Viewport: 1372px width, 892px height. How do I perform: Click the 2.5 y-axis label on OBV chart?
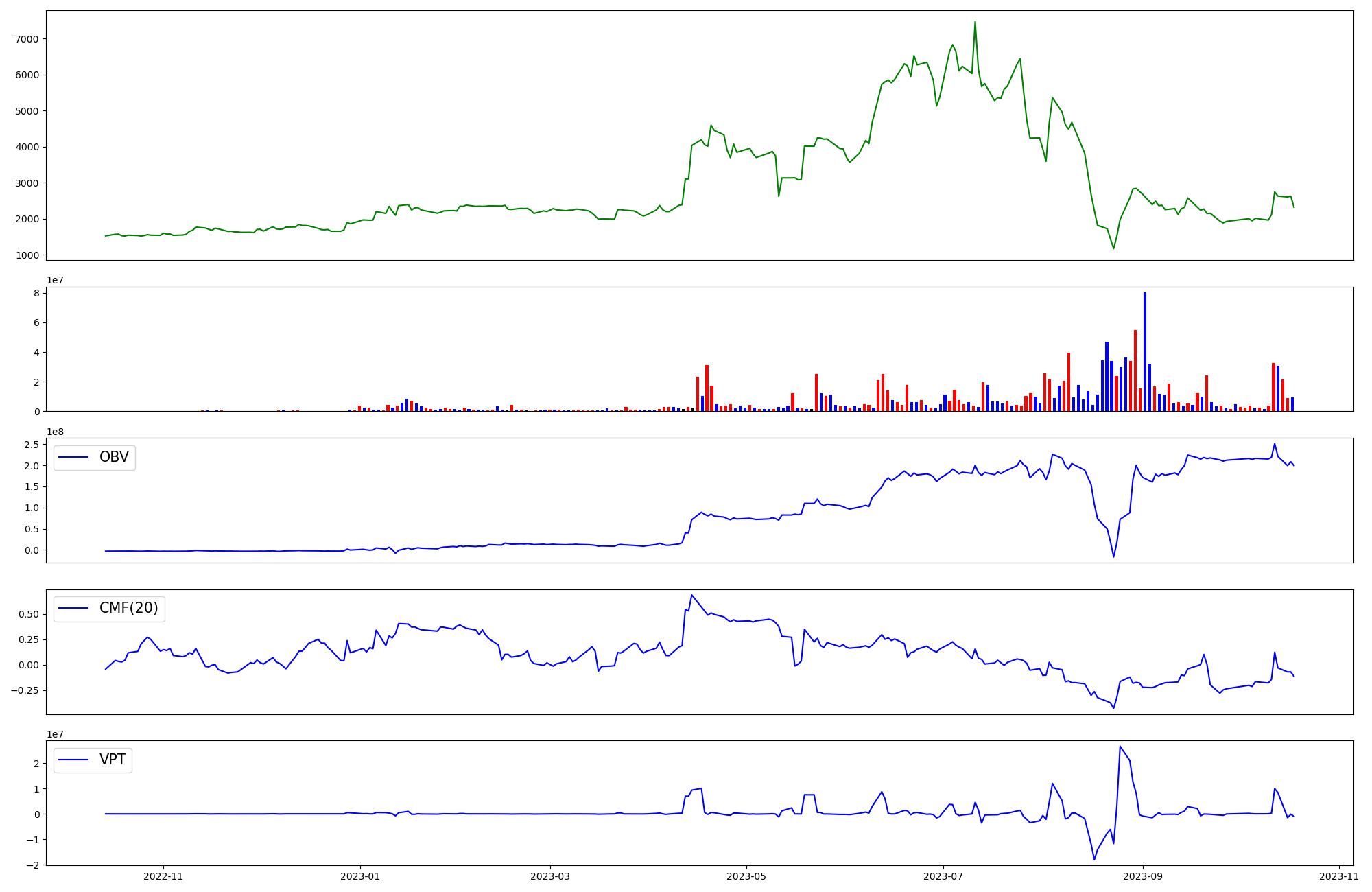tap(33, 445)
